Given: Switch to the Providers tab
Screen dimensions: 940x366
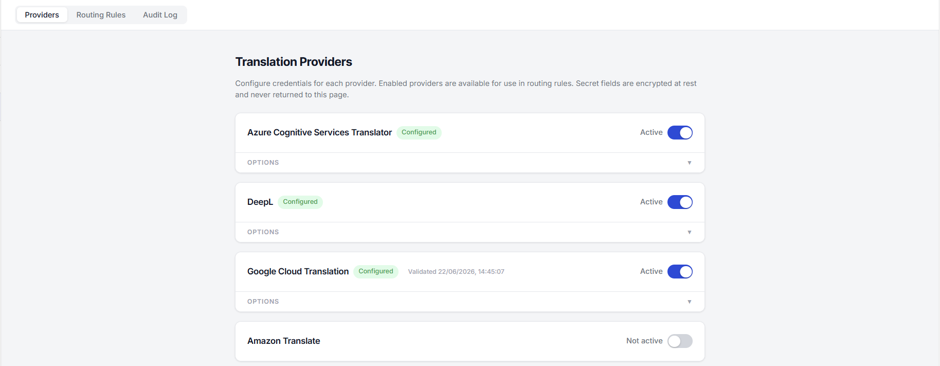Looking at the screenshot, I should pyautogui.click(x=42, y=15).
